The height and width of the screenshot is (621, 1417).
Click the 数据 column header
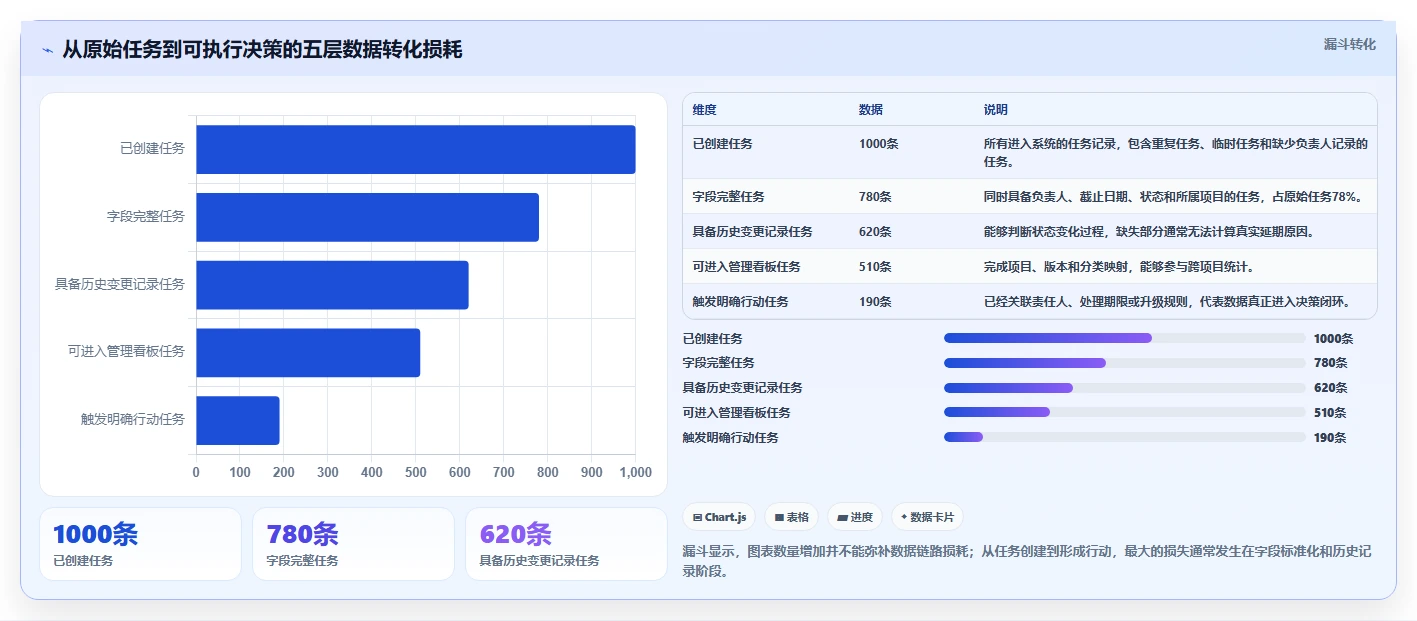871,110
